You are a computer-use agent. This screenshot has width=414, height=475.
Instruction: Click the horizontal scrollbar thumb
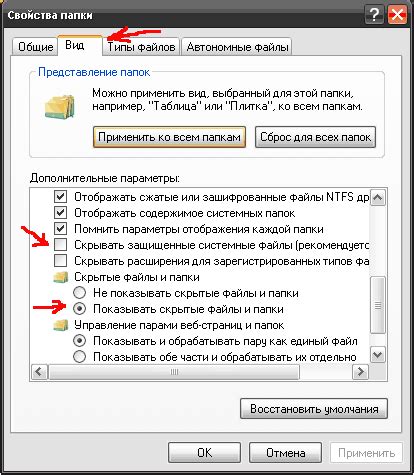click(x=174, y=372)
